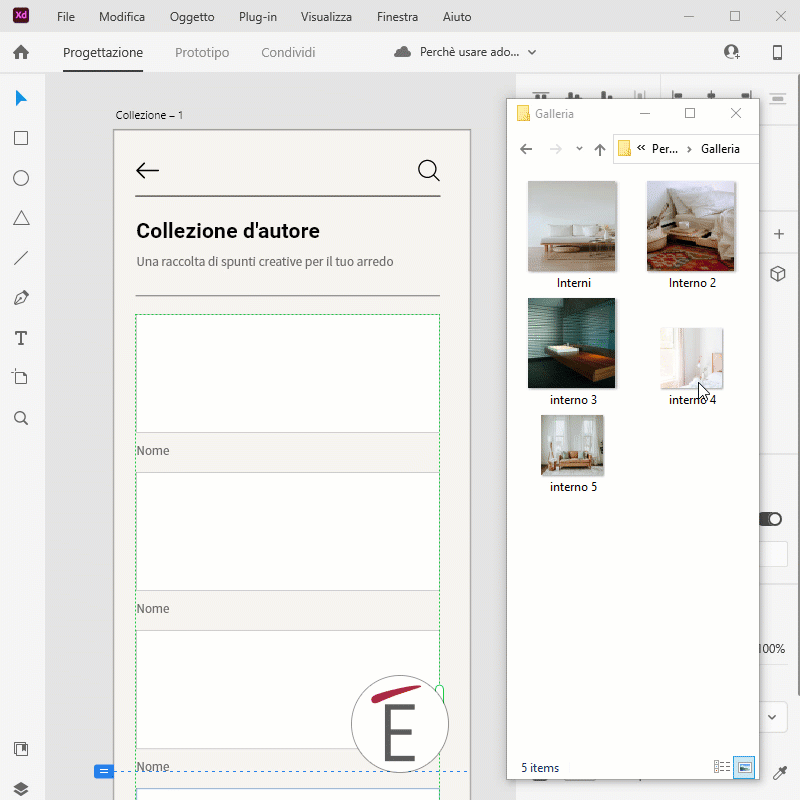This screenshot has height=800, width=800.
Task: Go back in the Galleria window
Action: [526, 149]
